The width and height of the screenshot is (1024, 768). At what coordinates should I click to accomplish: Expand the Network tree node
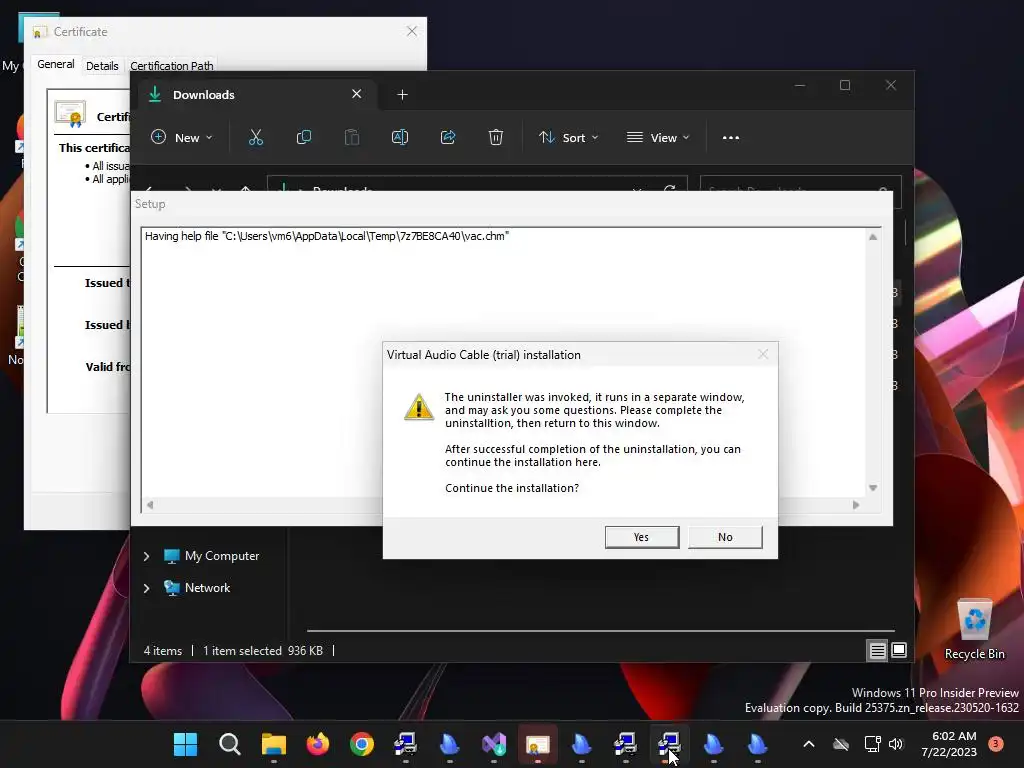click(x=146, y=588)
